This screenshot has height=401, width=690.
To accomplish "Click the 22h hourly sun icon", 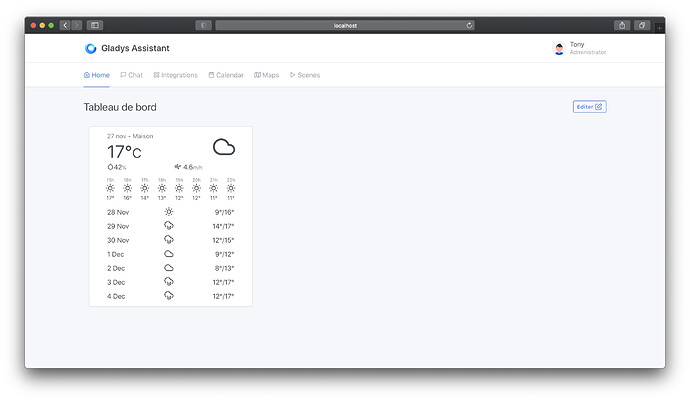I will coord(231,188).
